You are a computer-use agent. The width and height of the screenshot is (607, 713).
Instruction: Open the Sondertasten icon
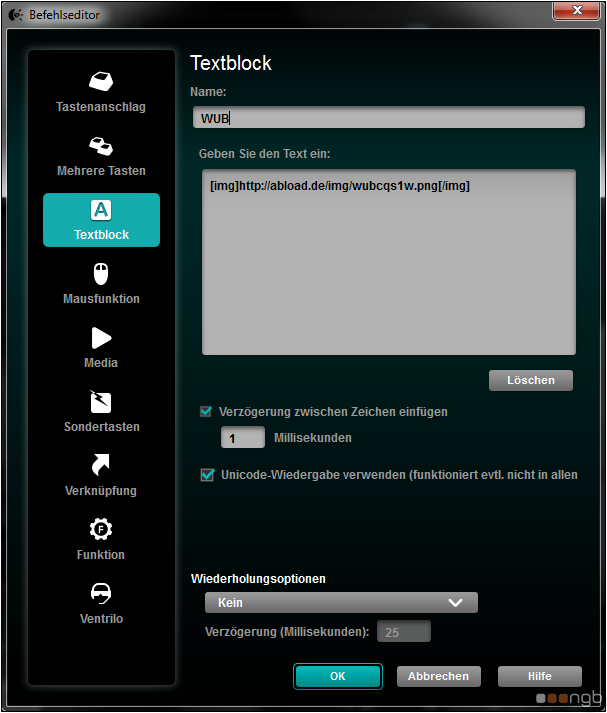(x=101, y=402)
